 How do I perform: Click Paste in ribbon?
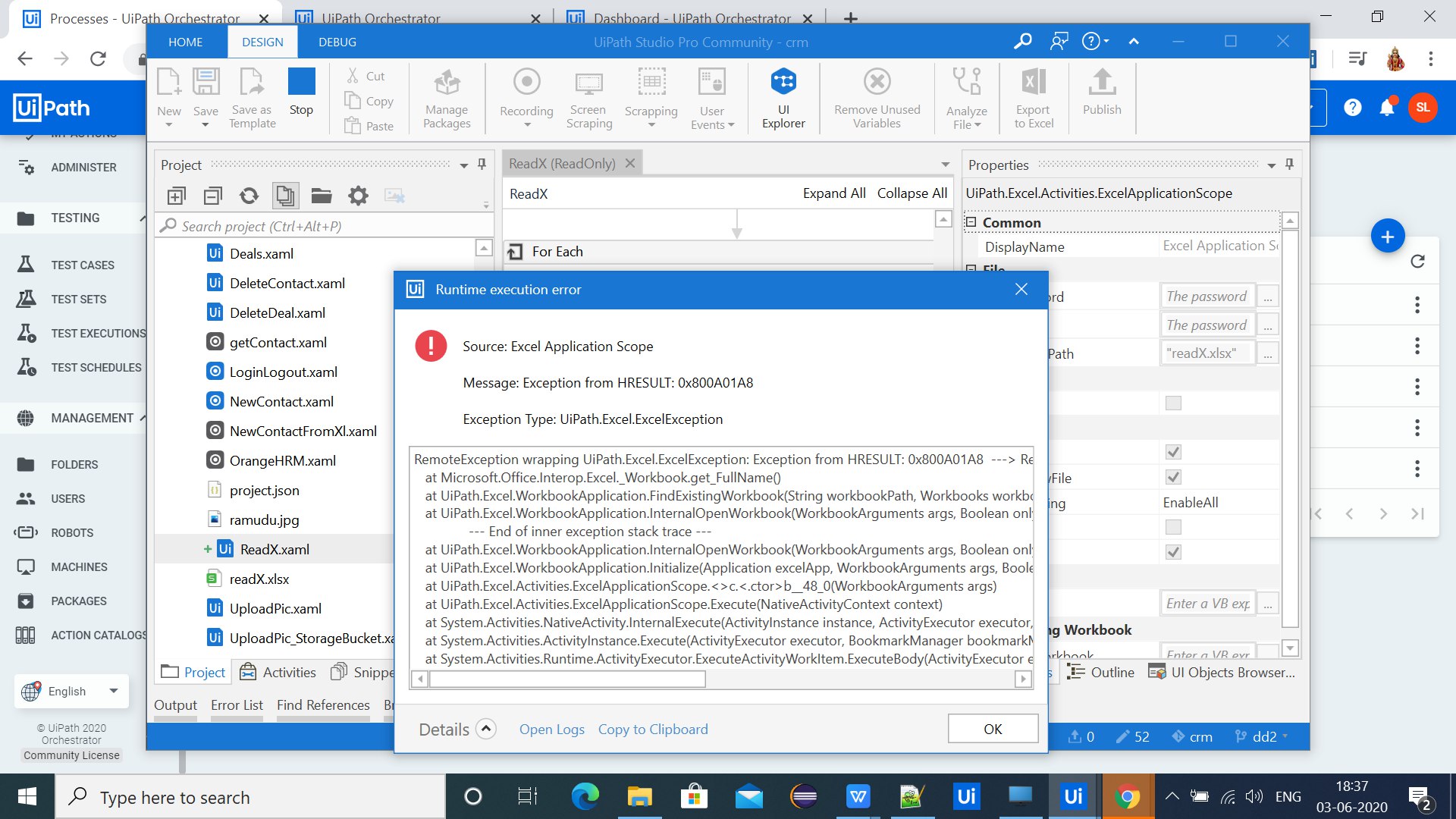[369, 126]
